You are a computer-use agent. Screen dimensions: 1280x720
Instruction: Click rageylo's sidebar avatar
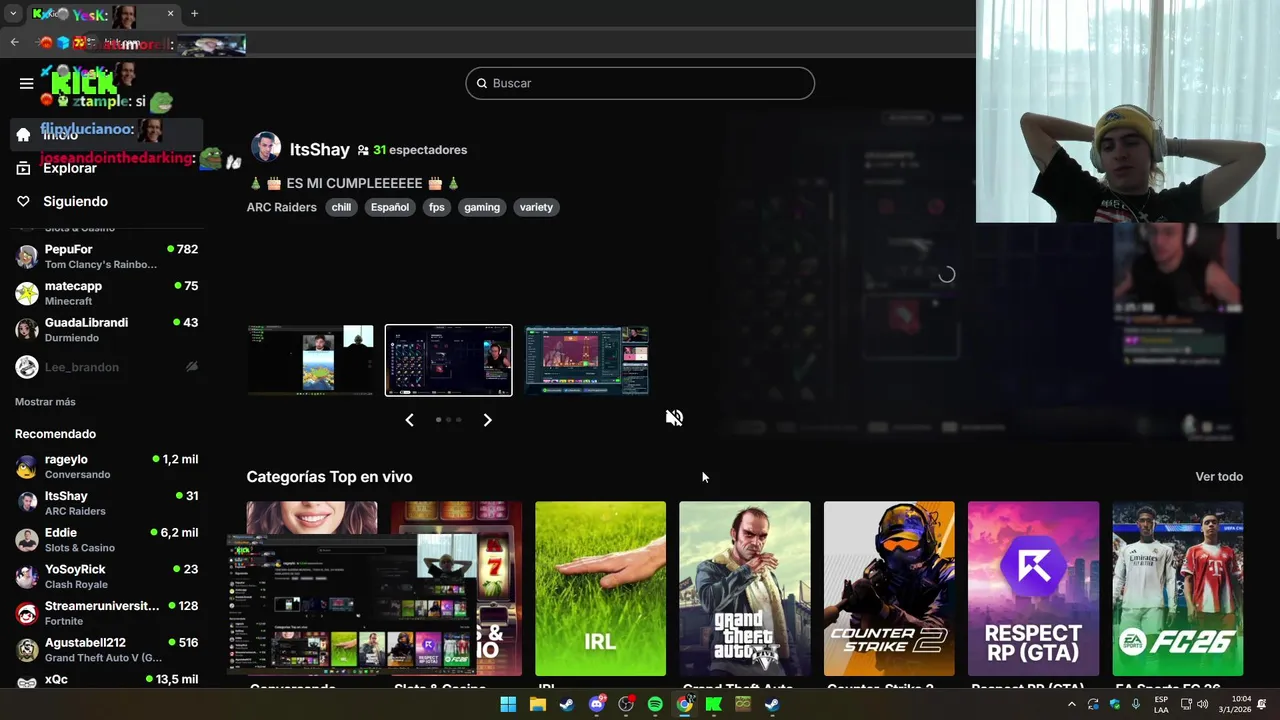click(27, 466)
